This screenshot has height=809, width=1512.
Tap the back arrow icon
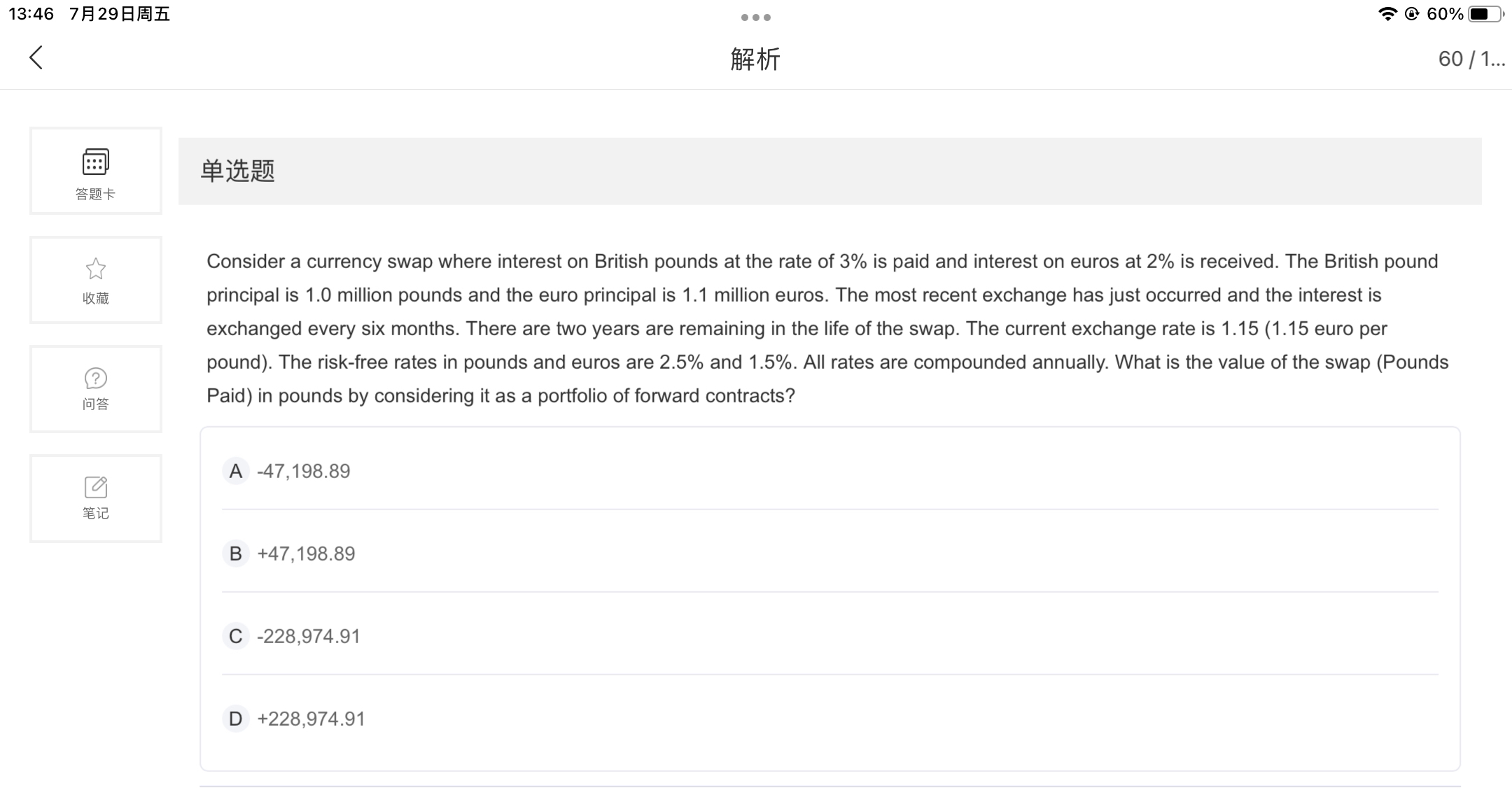36,58
